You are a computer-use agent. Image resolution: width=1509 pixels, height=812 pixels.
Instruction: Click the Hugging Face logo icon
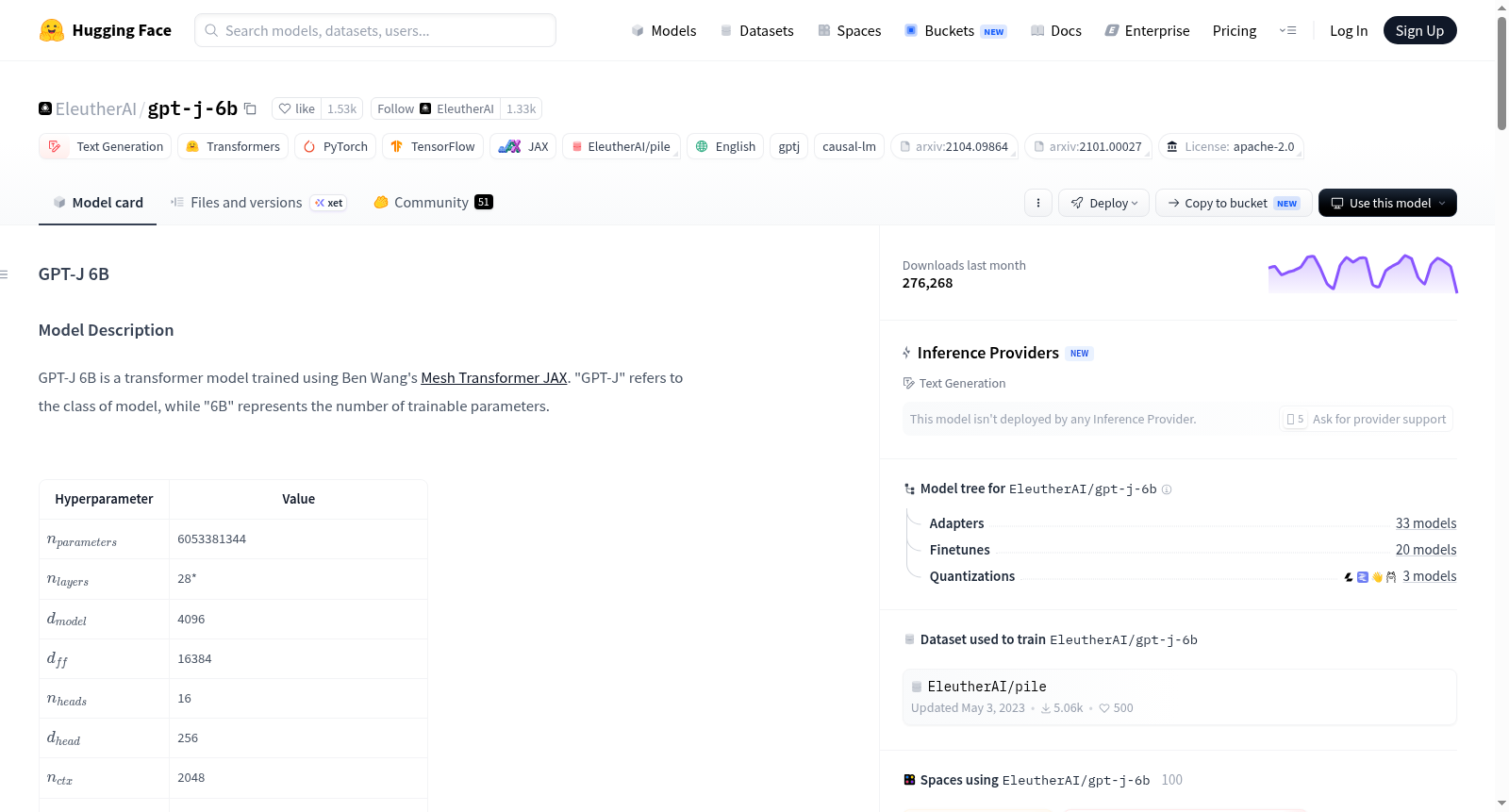click(x=52, y=30)
